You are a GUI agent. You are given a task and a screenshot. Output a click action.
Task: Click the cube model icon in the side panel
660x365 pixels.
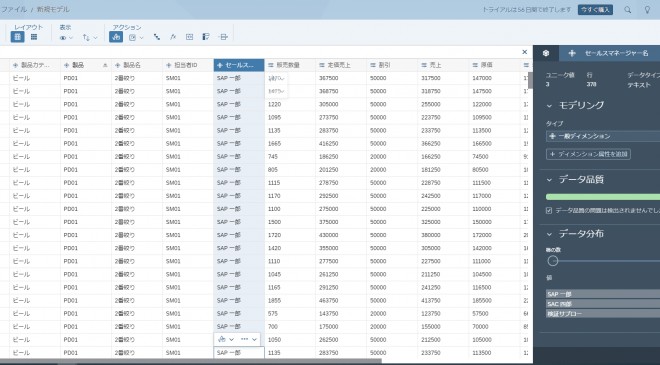click(546, 53)
